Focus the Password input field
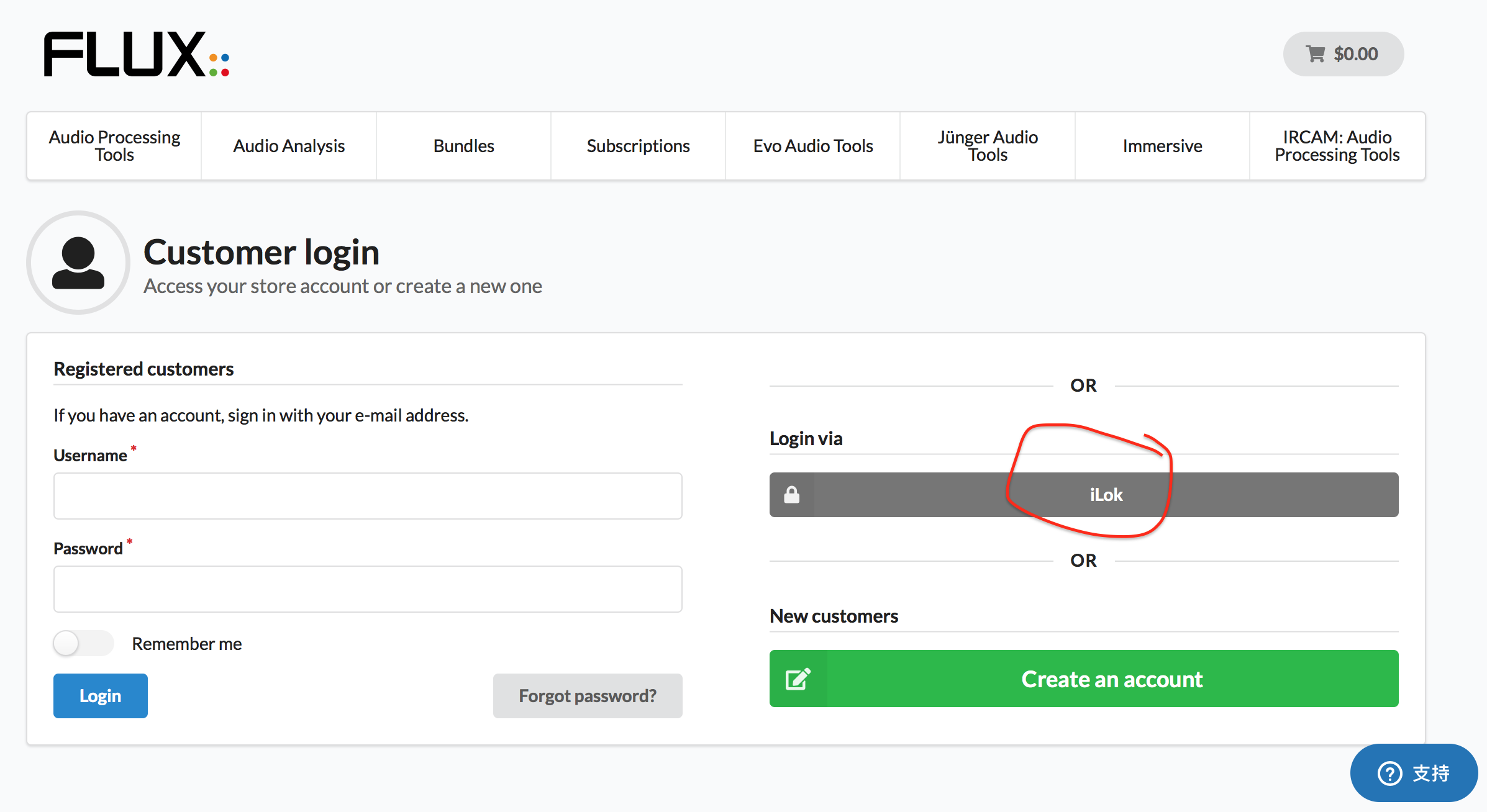 [x=368, y=589]
